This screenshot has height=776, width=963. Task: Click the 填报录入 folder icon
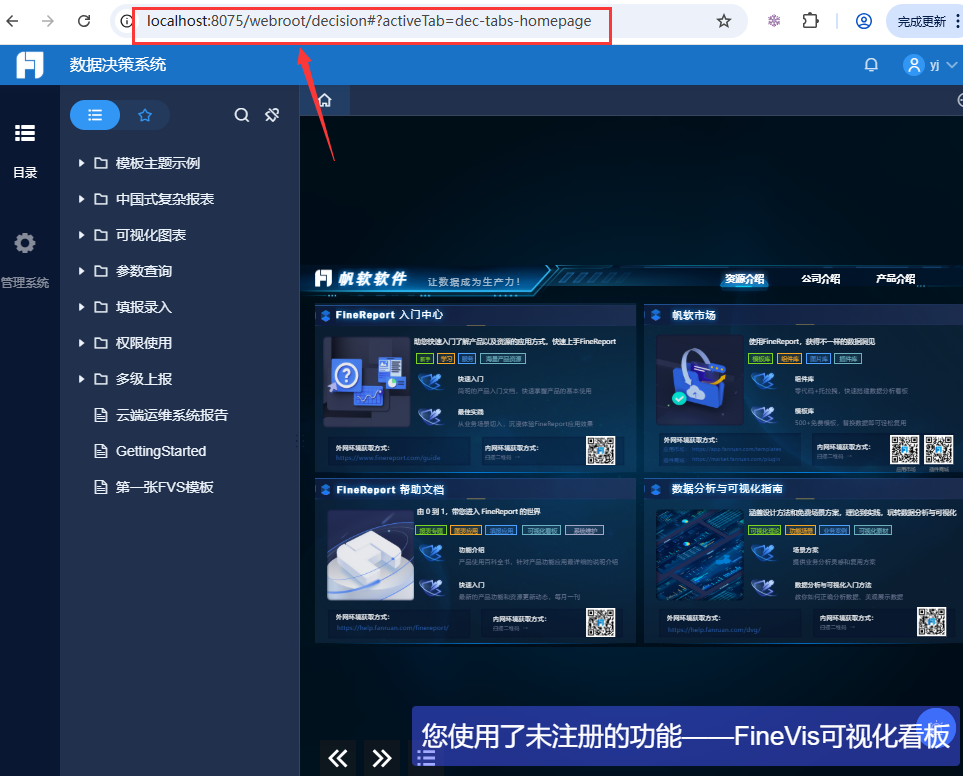(101, 307)
